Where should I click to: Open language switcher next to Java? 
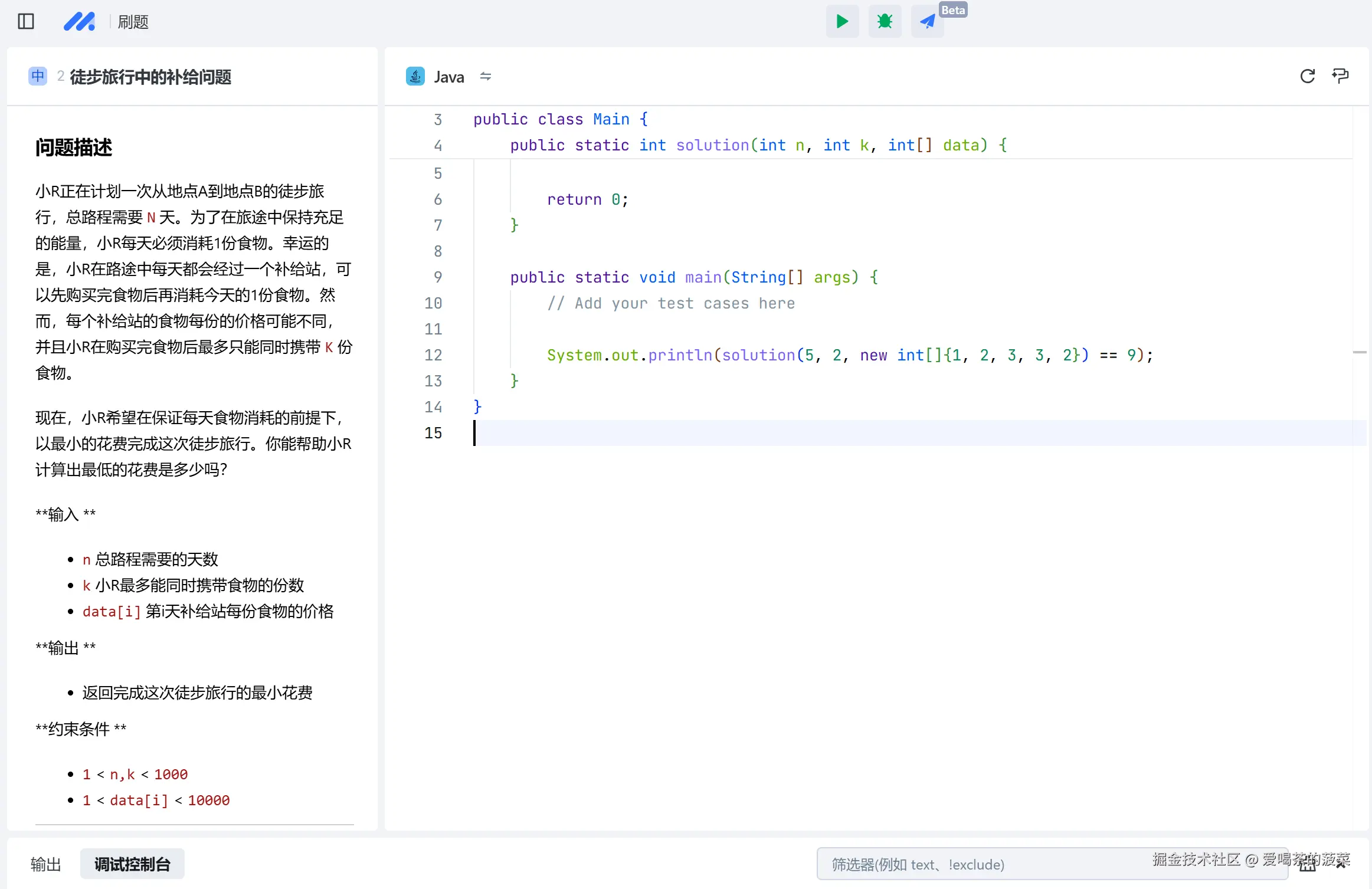click(x=486, y=77)
